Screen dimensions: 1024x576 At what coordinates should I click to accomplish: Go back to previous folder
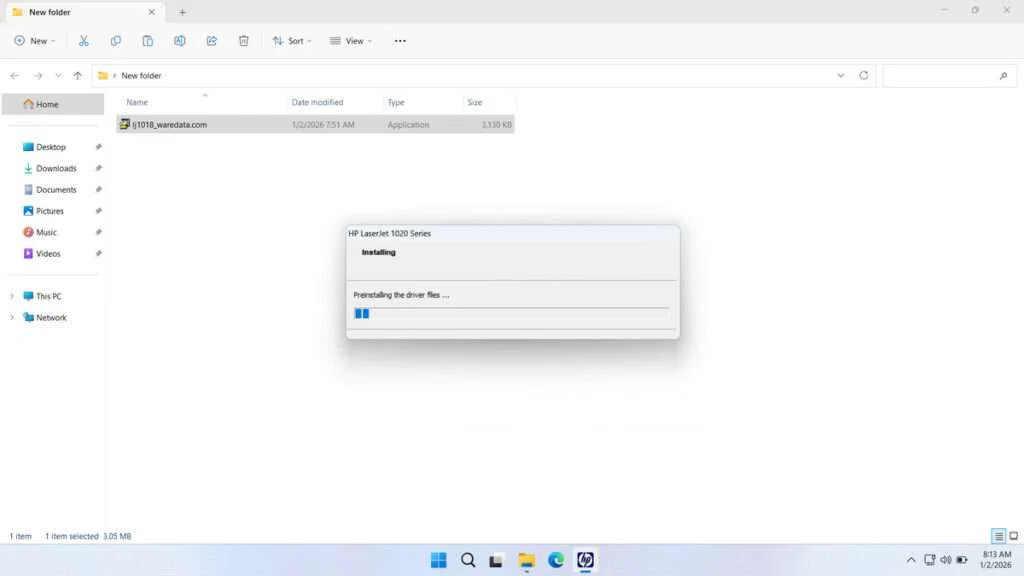click(14, 75)
